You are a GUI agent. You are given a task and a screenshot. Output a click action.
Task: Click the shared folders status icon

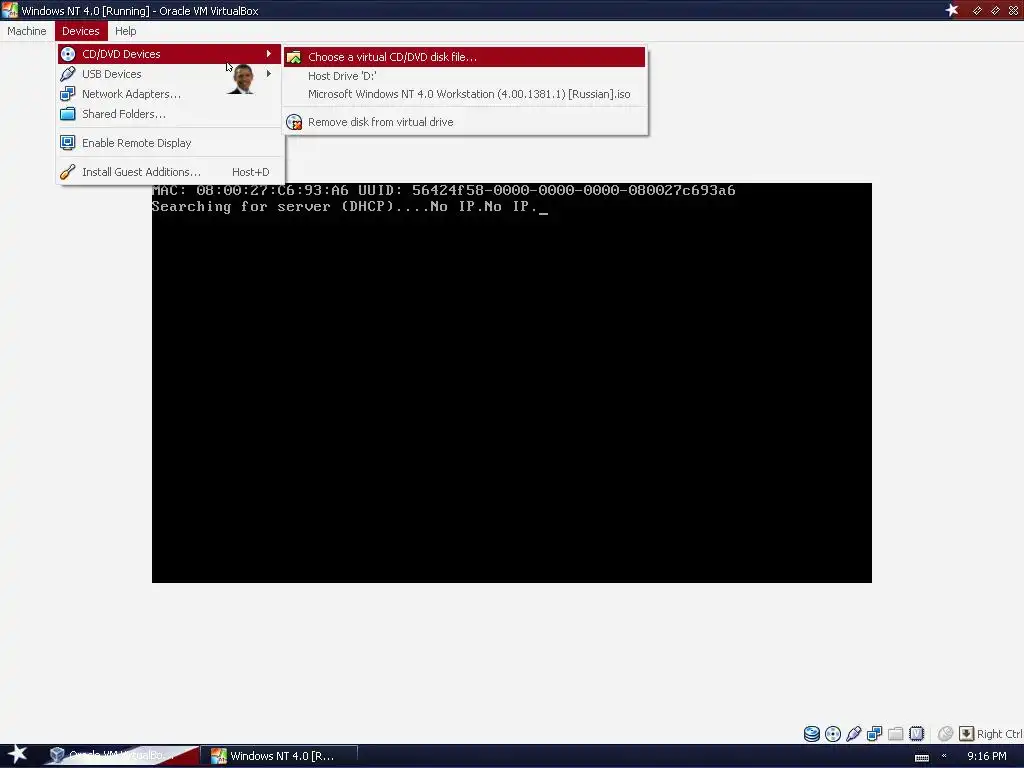(x=895, y=734)
